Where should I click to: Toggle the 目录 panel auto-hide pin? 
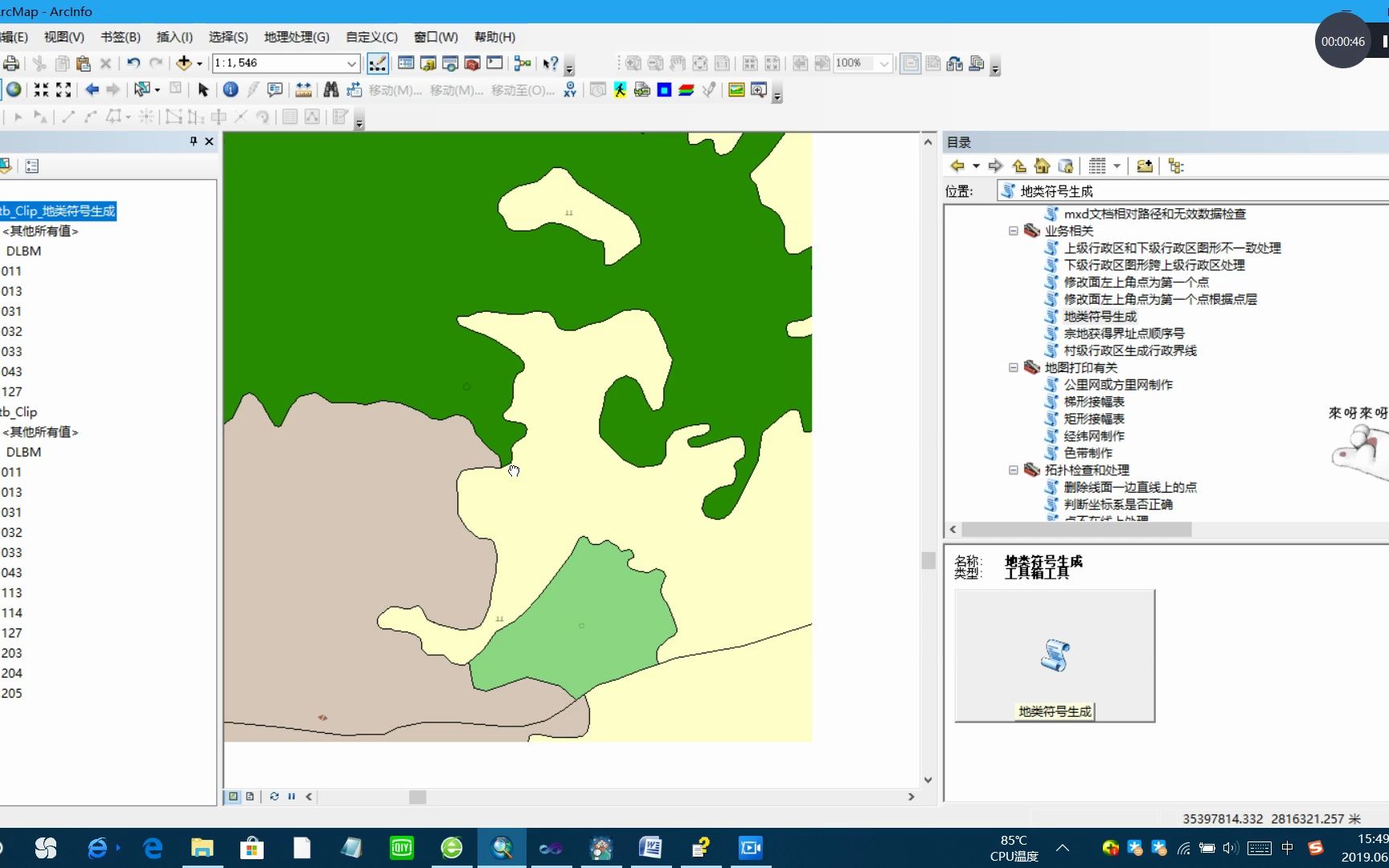click(193, 141)
